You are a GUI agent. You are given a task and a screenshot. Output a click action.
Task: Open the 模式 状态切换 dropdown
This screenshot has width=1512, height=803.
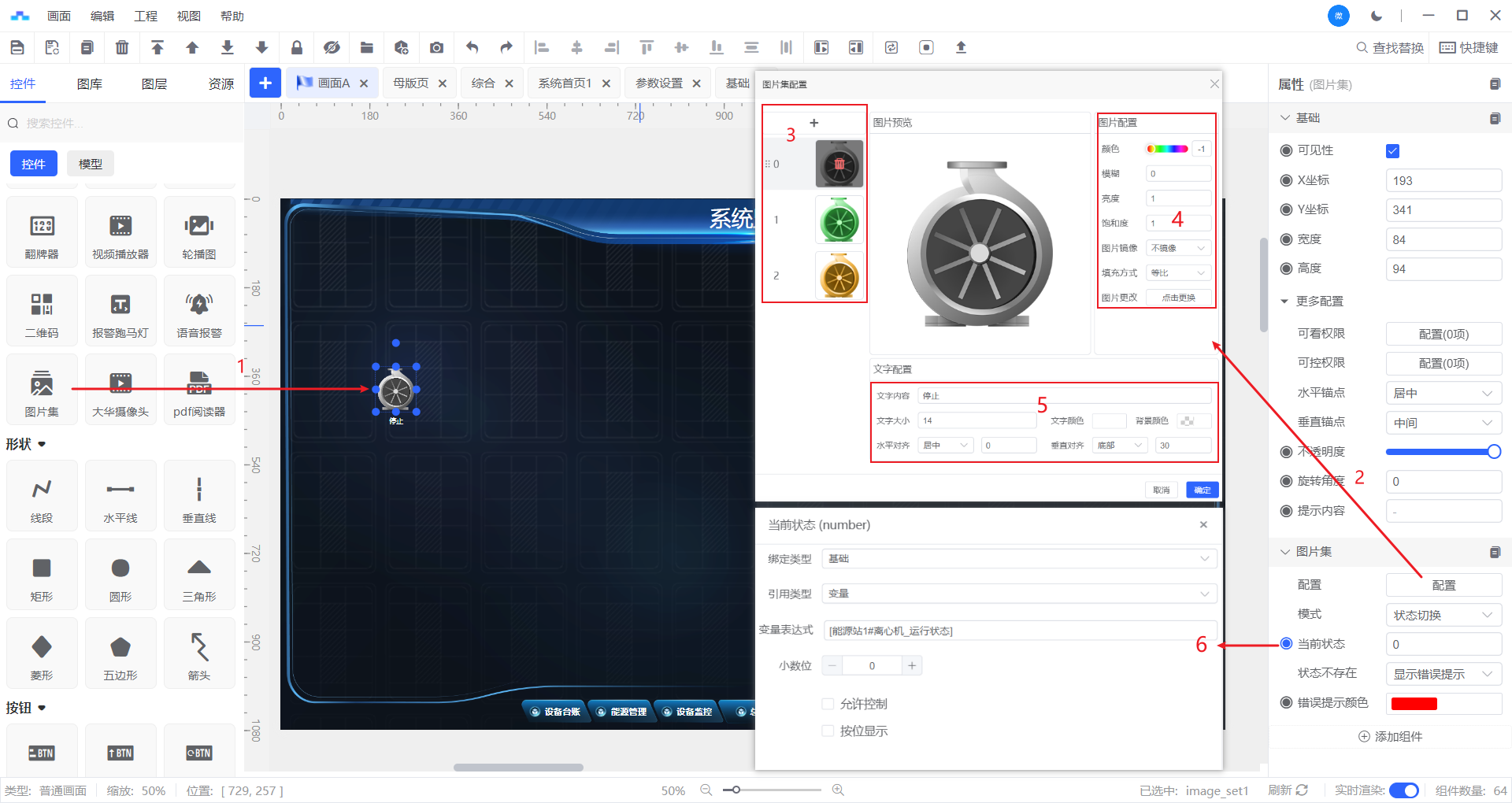[1443, 615]
